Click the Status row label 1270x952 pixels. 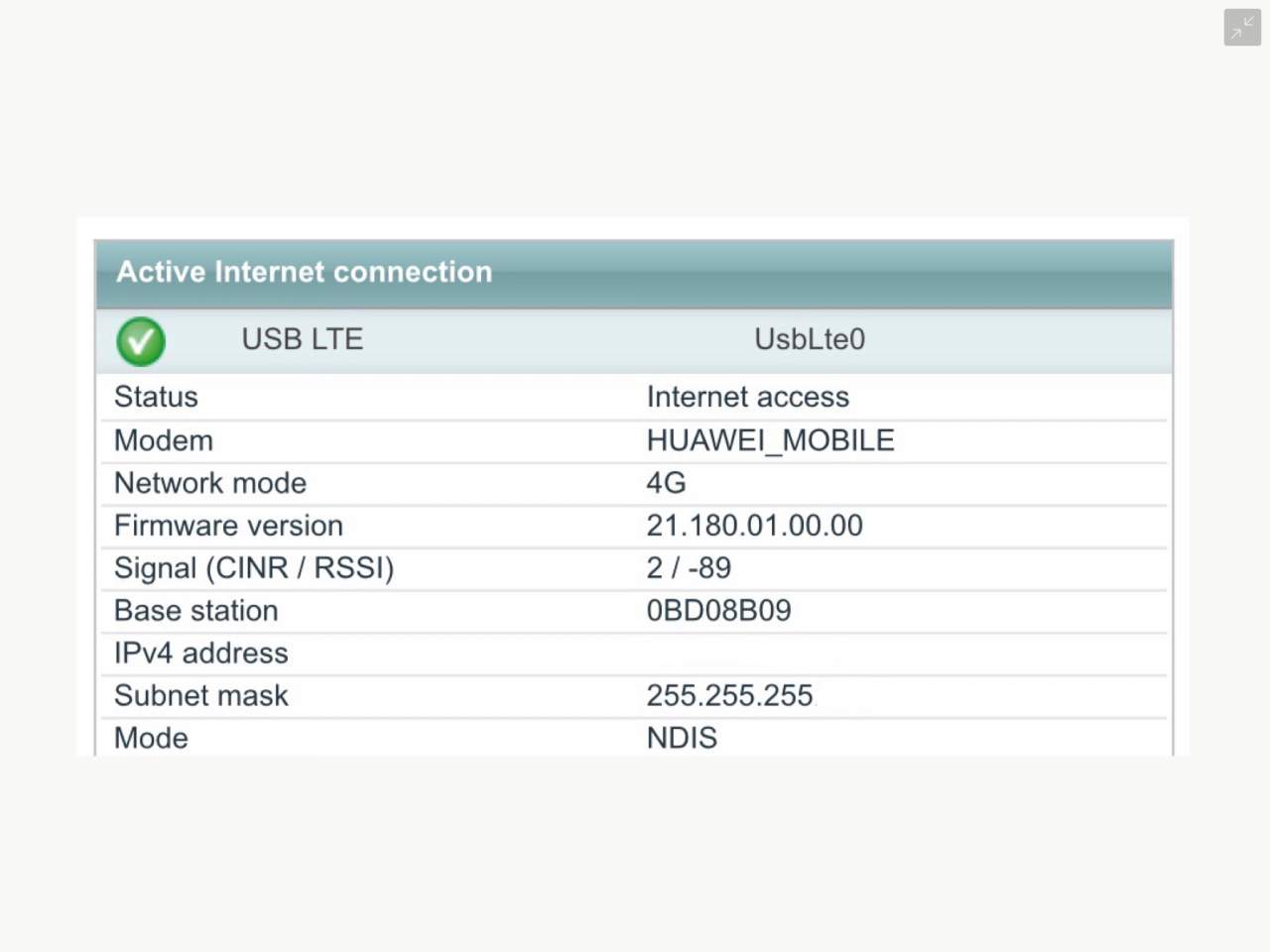(x=156, y=397)
